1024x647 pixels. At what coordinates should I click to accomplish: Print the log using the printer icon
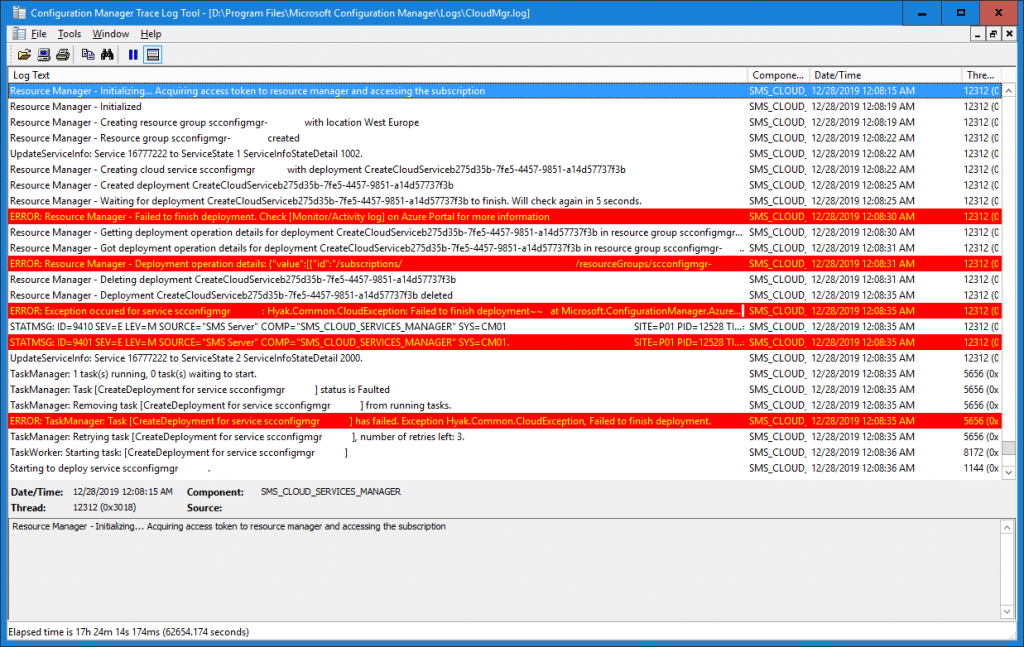61,55
